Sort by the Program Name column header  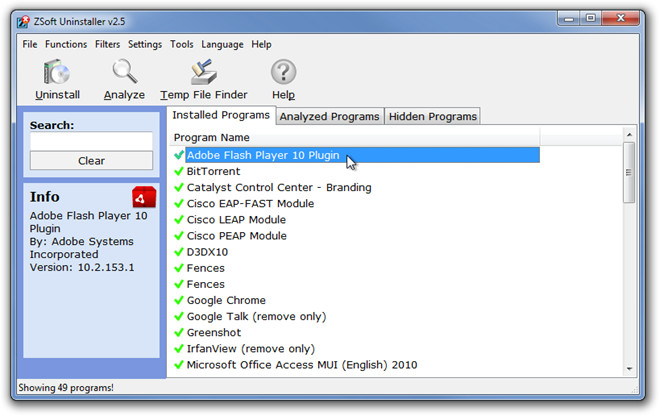pyautogui.click(x=355, y=137)
